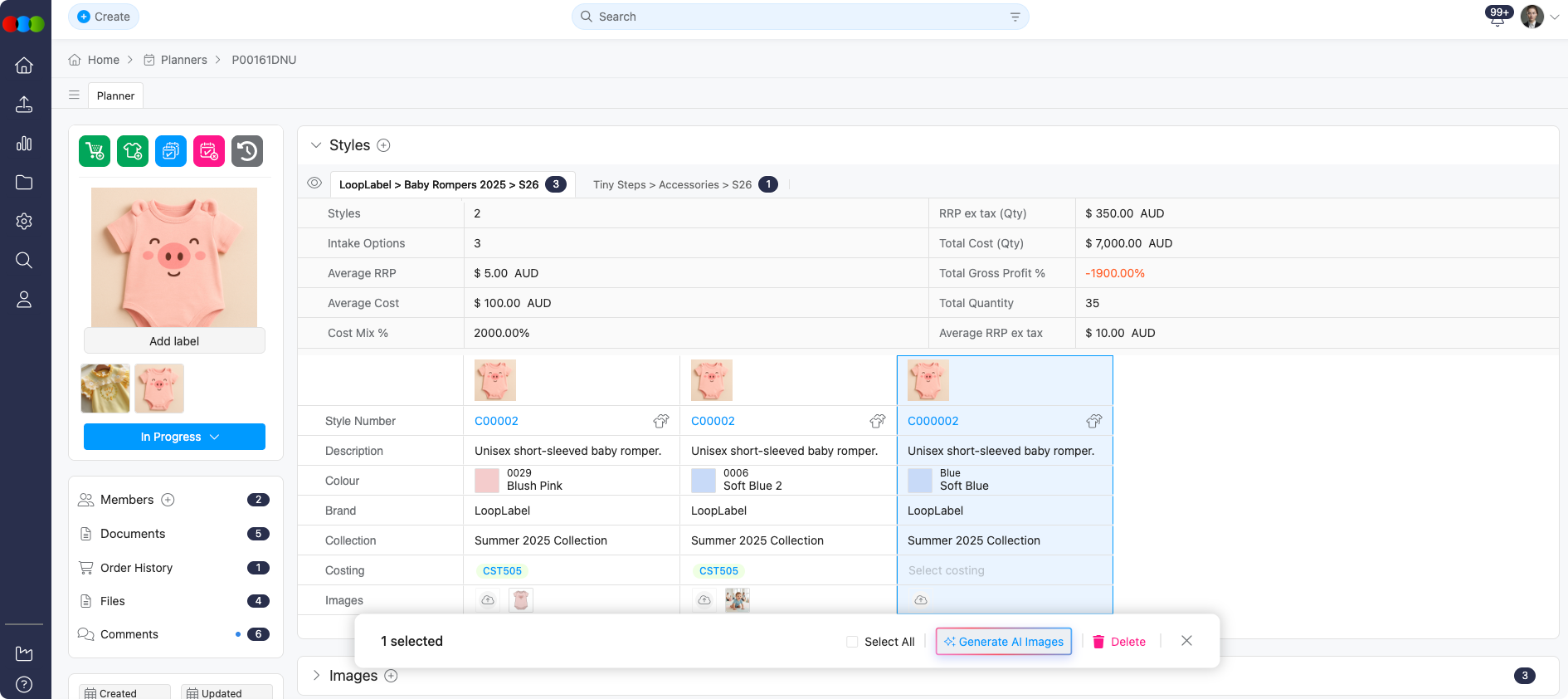Image resolution: width=1568 pixels, height=699 pixels.
Task: Open style number C000002 link
Action: 933,421
